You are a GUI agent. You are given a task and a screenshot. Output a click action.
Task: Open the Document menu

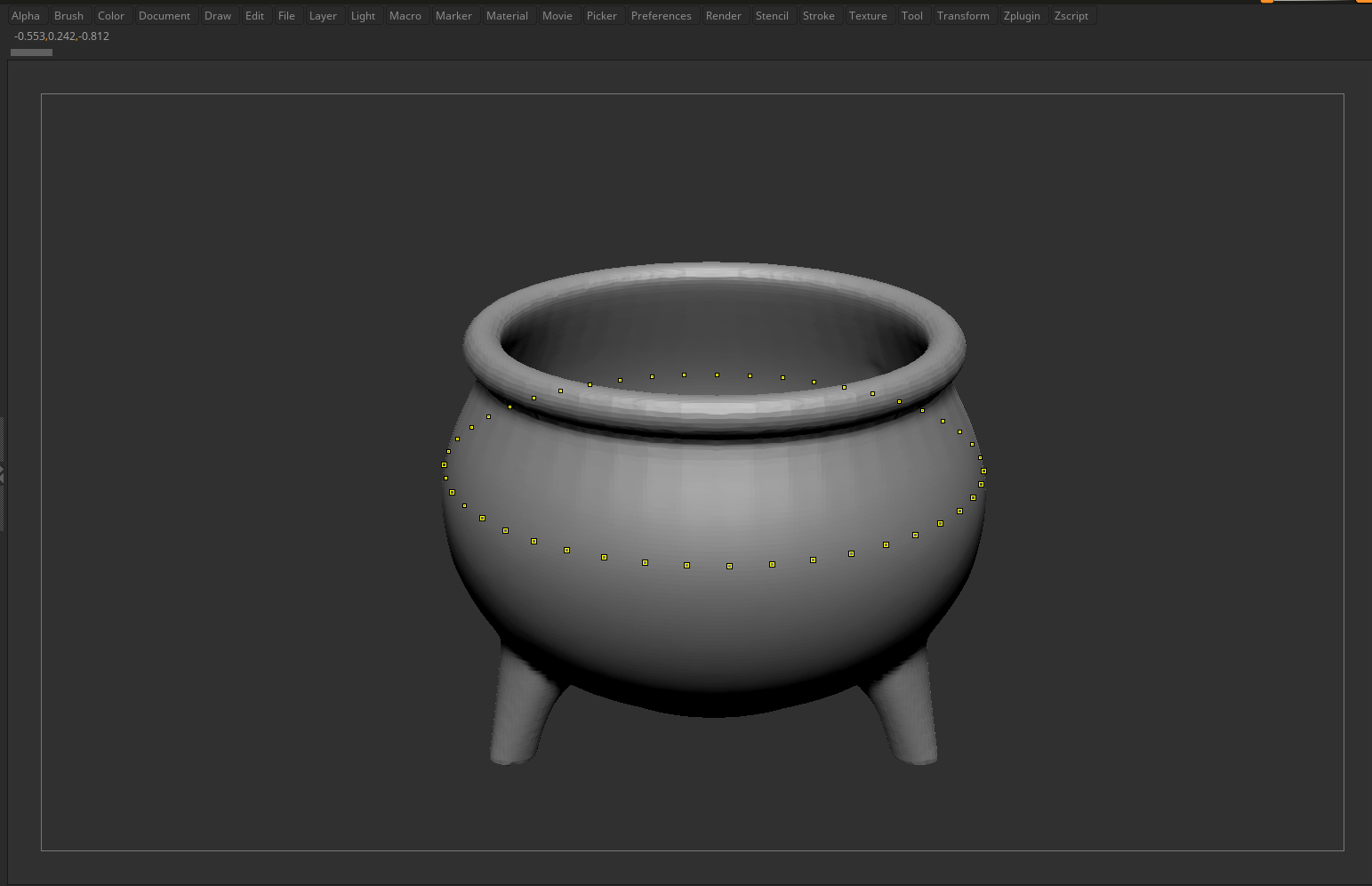(x=164, y=16)
